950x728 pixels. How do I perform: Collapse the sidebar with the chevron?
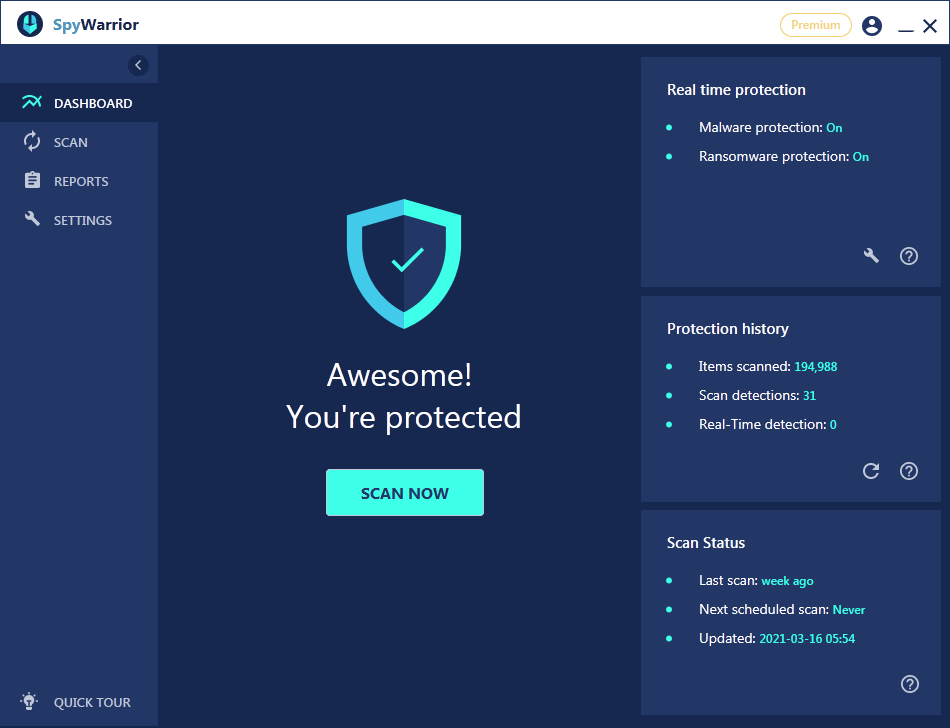pyautogui.click(x=138, y=64)
